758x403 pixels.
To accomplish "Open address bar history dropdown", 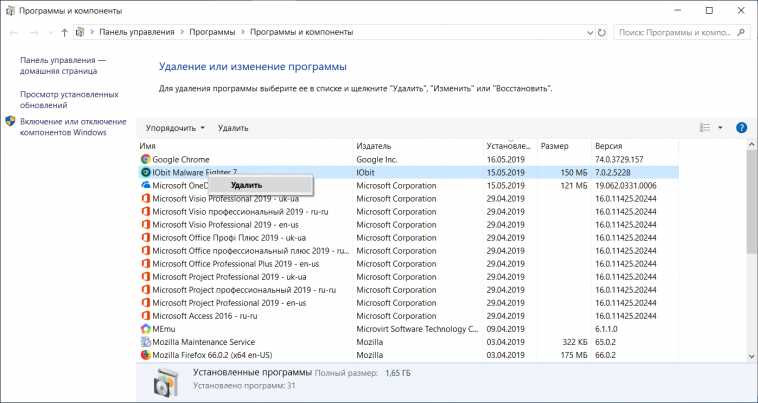I will pos(590,32).
